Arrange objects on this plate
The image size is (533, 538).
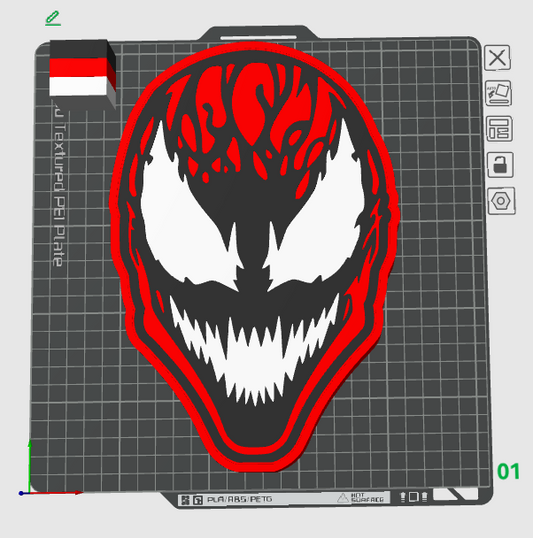pyautogui.click(x=499, y=129)
